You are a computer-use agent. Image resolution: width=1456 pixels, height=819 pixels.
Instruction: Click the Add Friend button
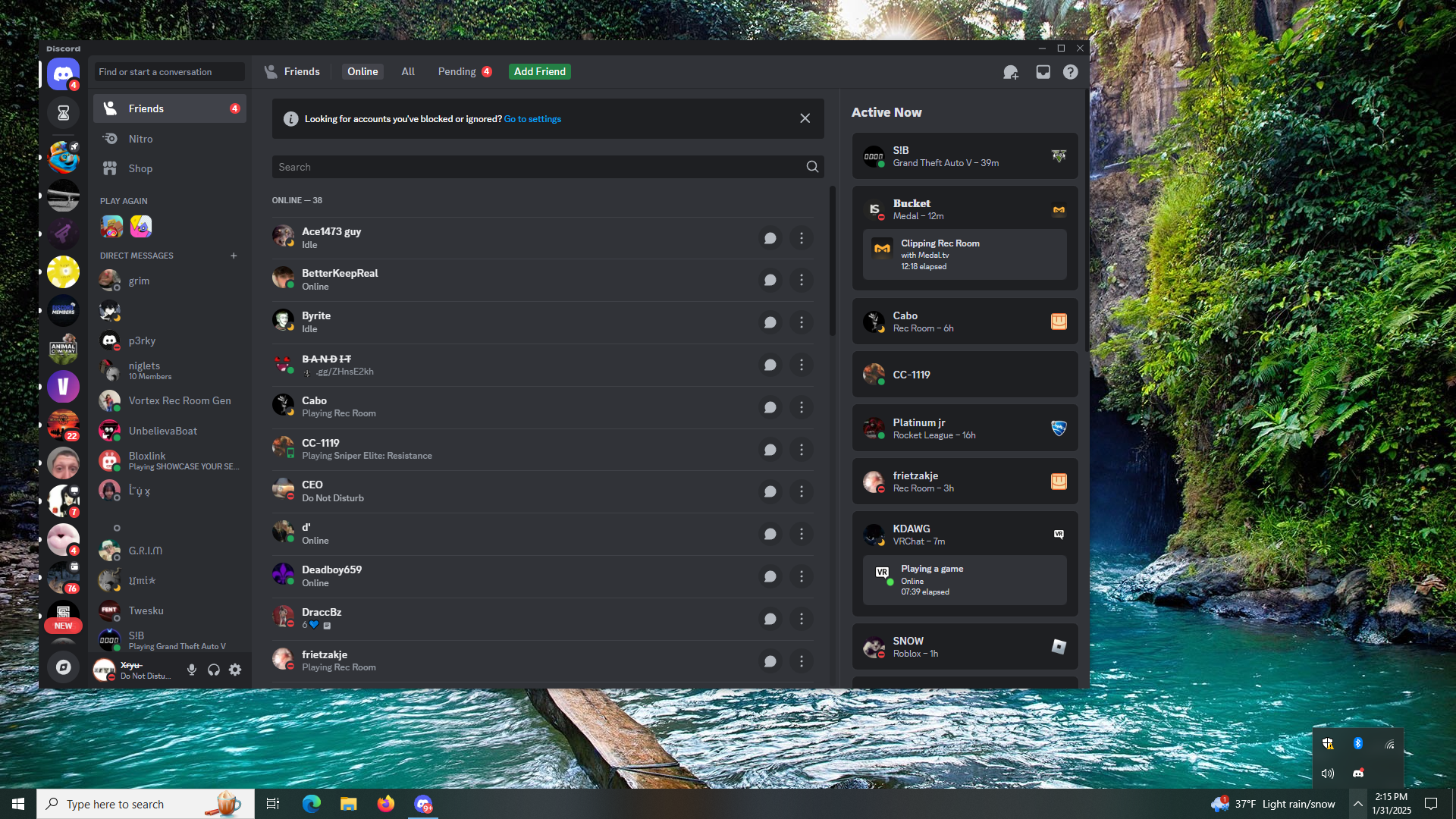click(x=540, y=71)
